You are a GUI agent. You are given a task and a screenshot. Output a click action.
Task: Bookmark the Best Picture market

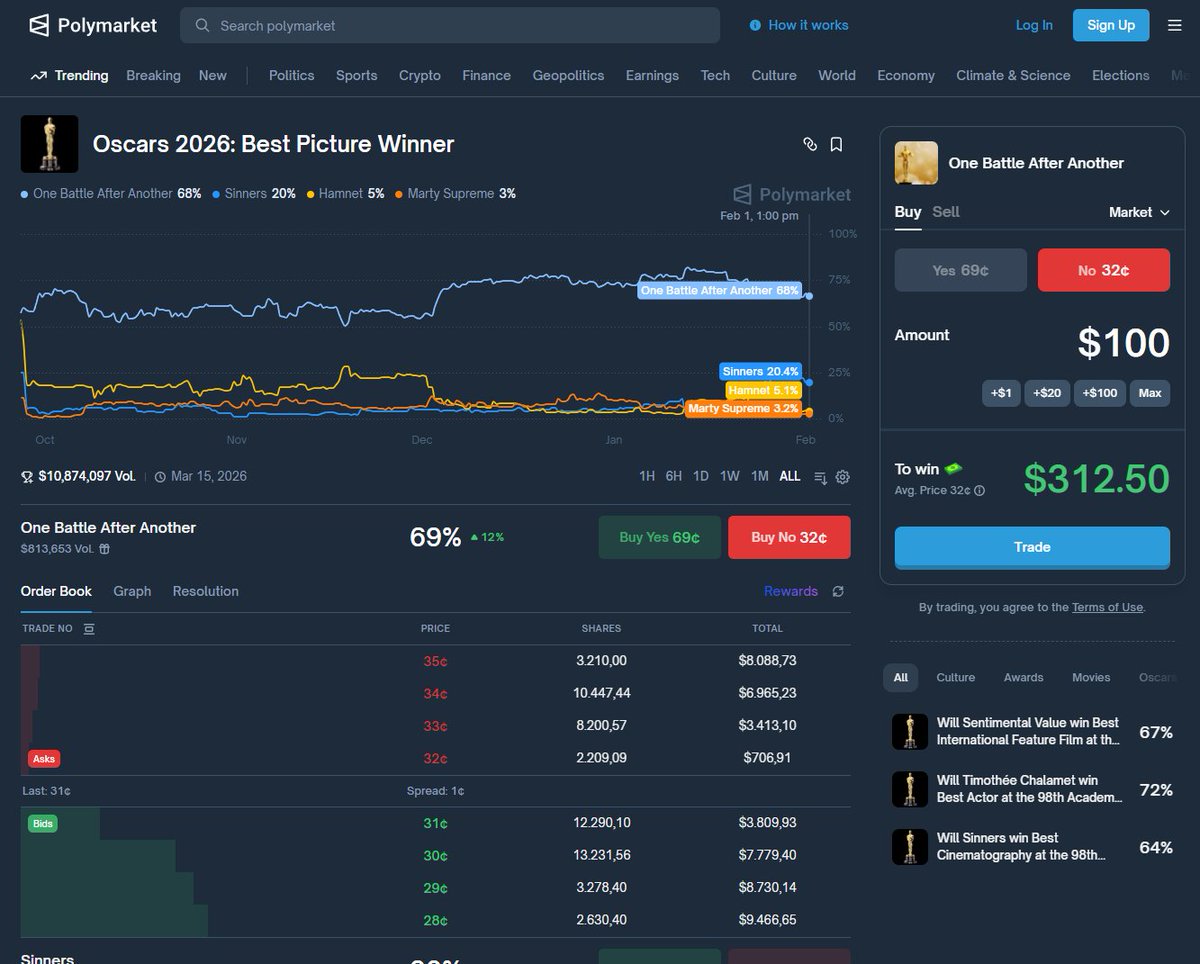click(836, 144)
